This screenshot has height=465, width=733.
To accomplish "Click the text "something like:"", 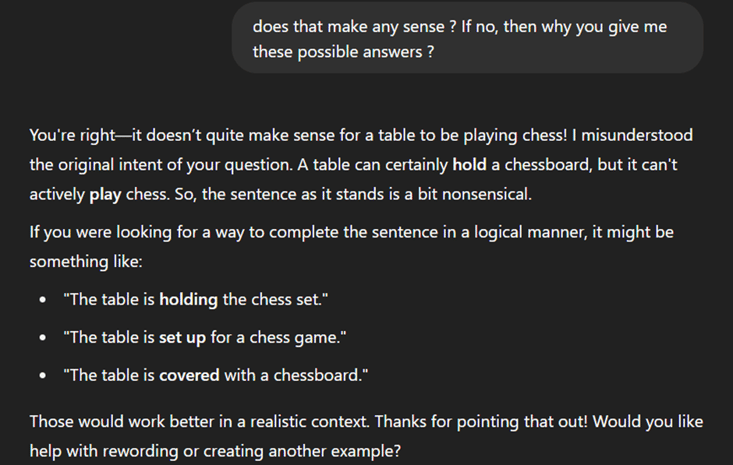I will tap(86, 262).
